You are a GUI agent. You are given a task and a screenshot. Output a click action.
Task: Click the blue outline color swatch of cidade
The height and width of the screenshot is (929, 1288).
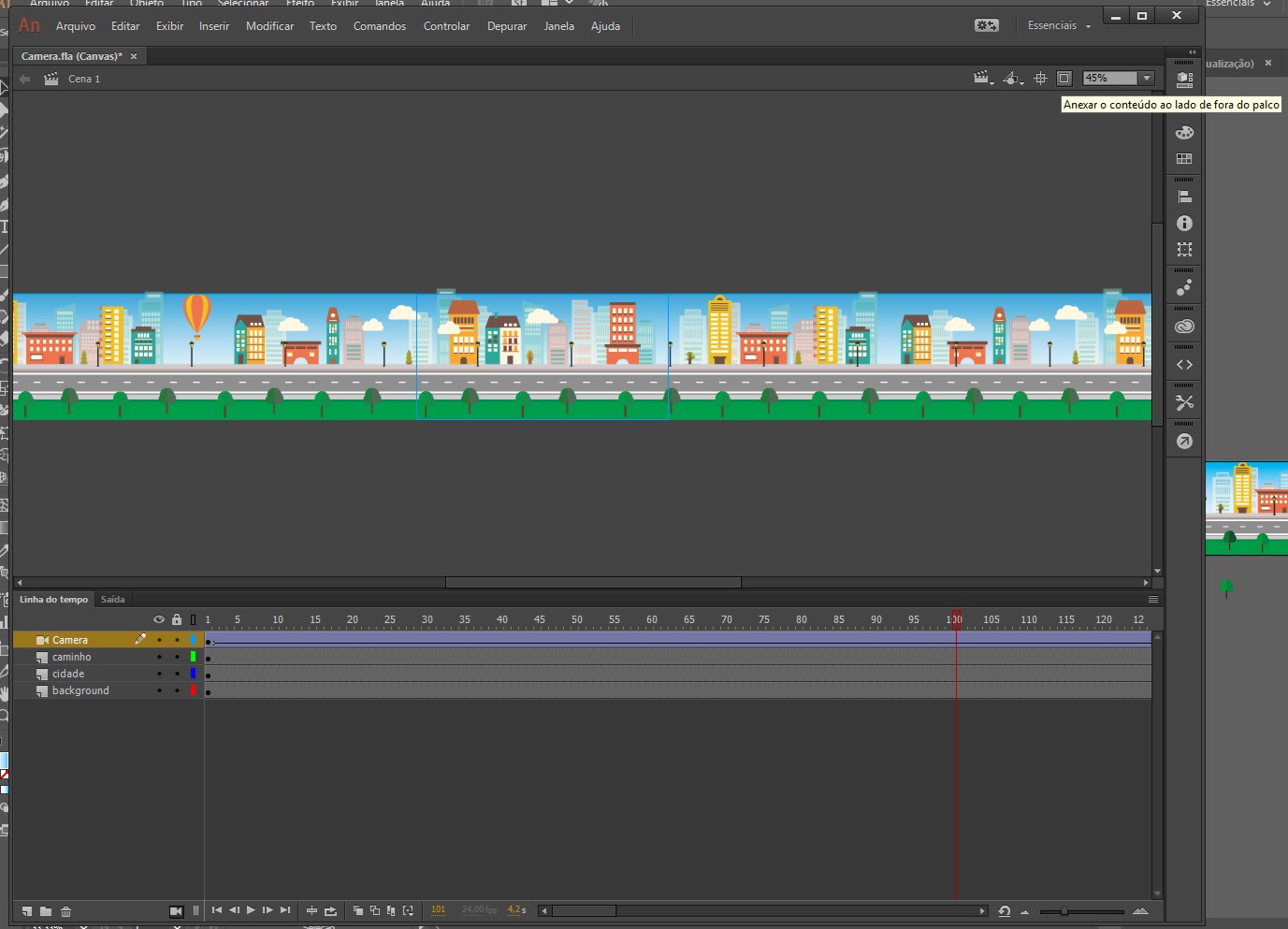[194, 674]
